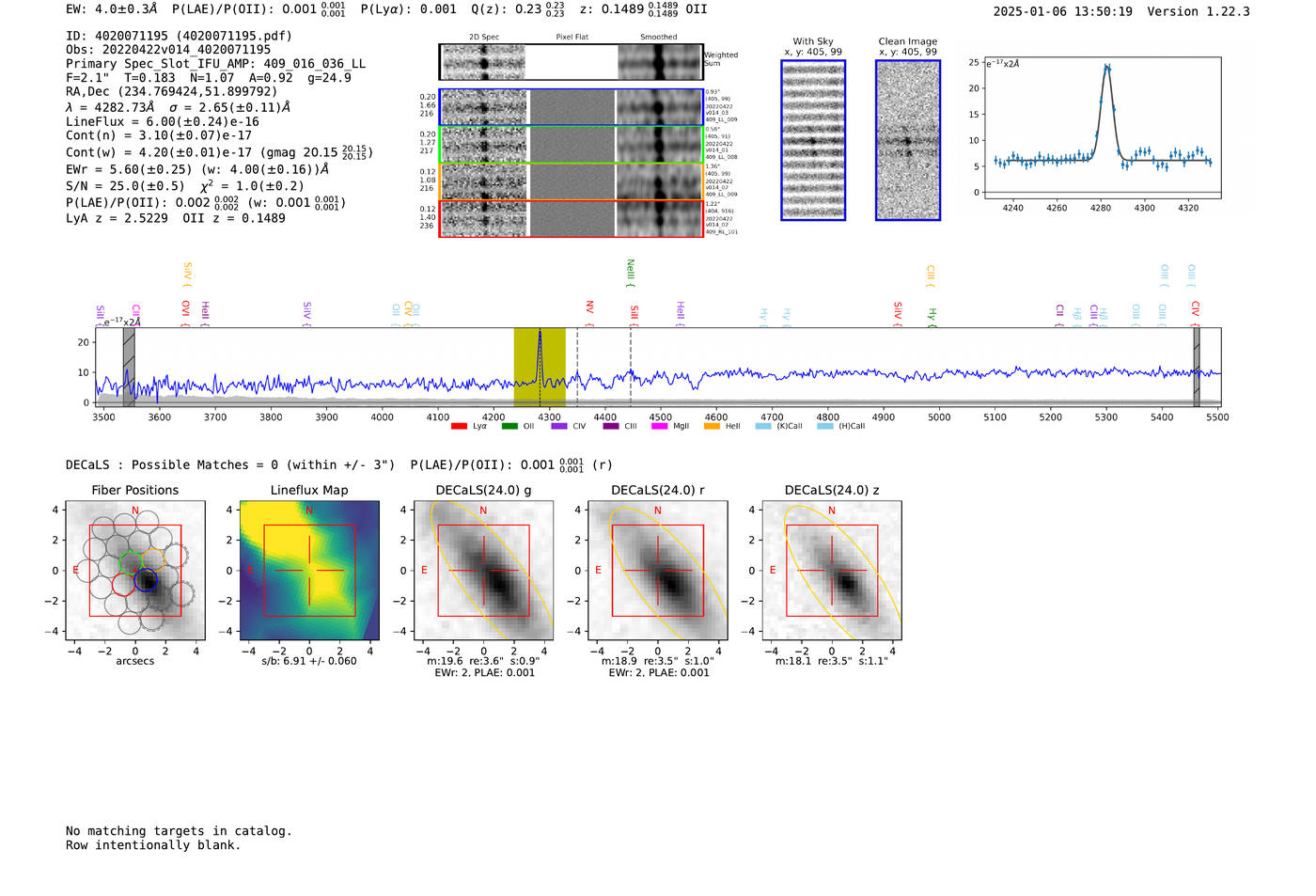Click the yellow highlighted region in the full spectrum

pyautogui.click(x=540, y=367)
